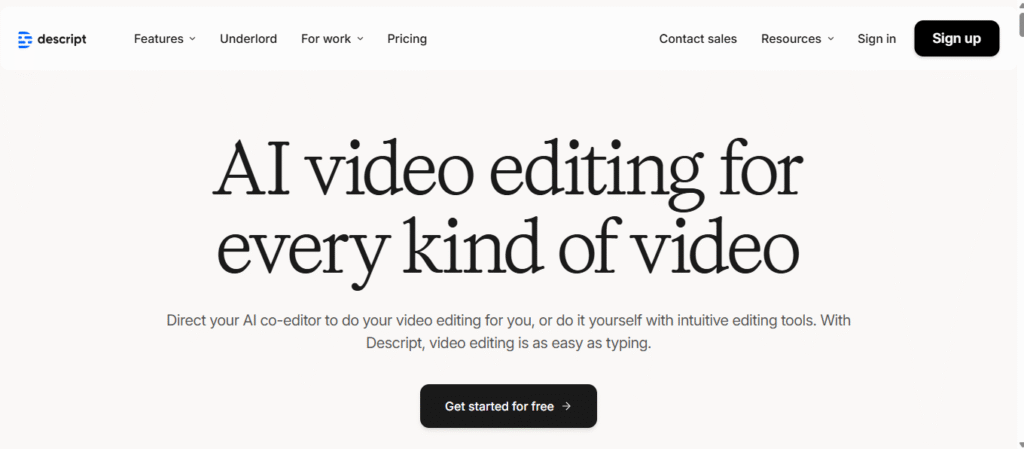Expand the For work dropdown chevron

point(360,39)
